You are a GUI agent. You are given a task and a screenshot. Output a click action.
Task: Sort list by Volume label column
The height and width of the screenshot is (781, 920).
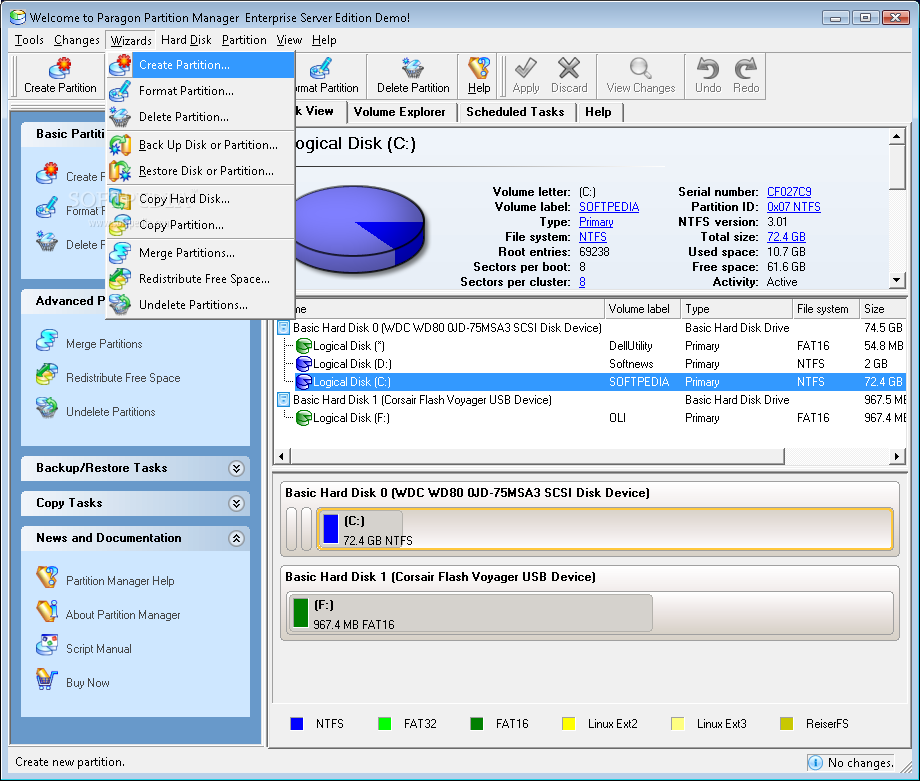[642, 309]
